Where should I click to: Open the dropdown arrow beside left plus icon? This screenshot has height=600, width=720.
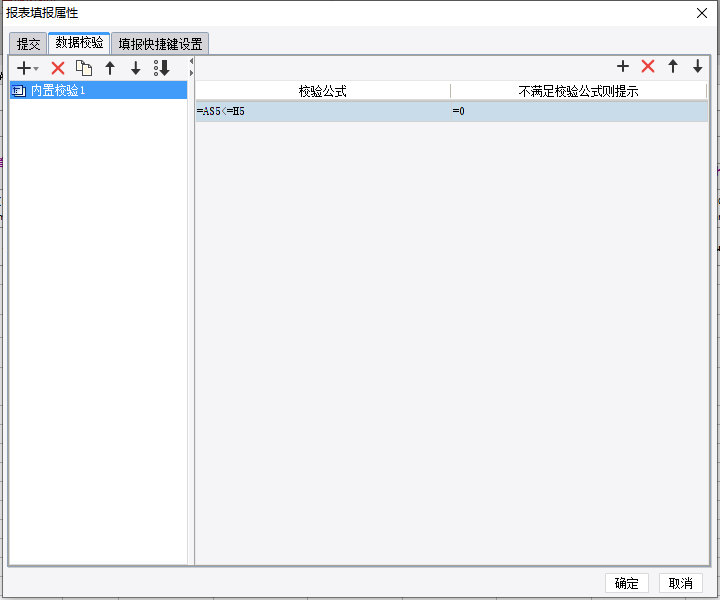point(36,69)
